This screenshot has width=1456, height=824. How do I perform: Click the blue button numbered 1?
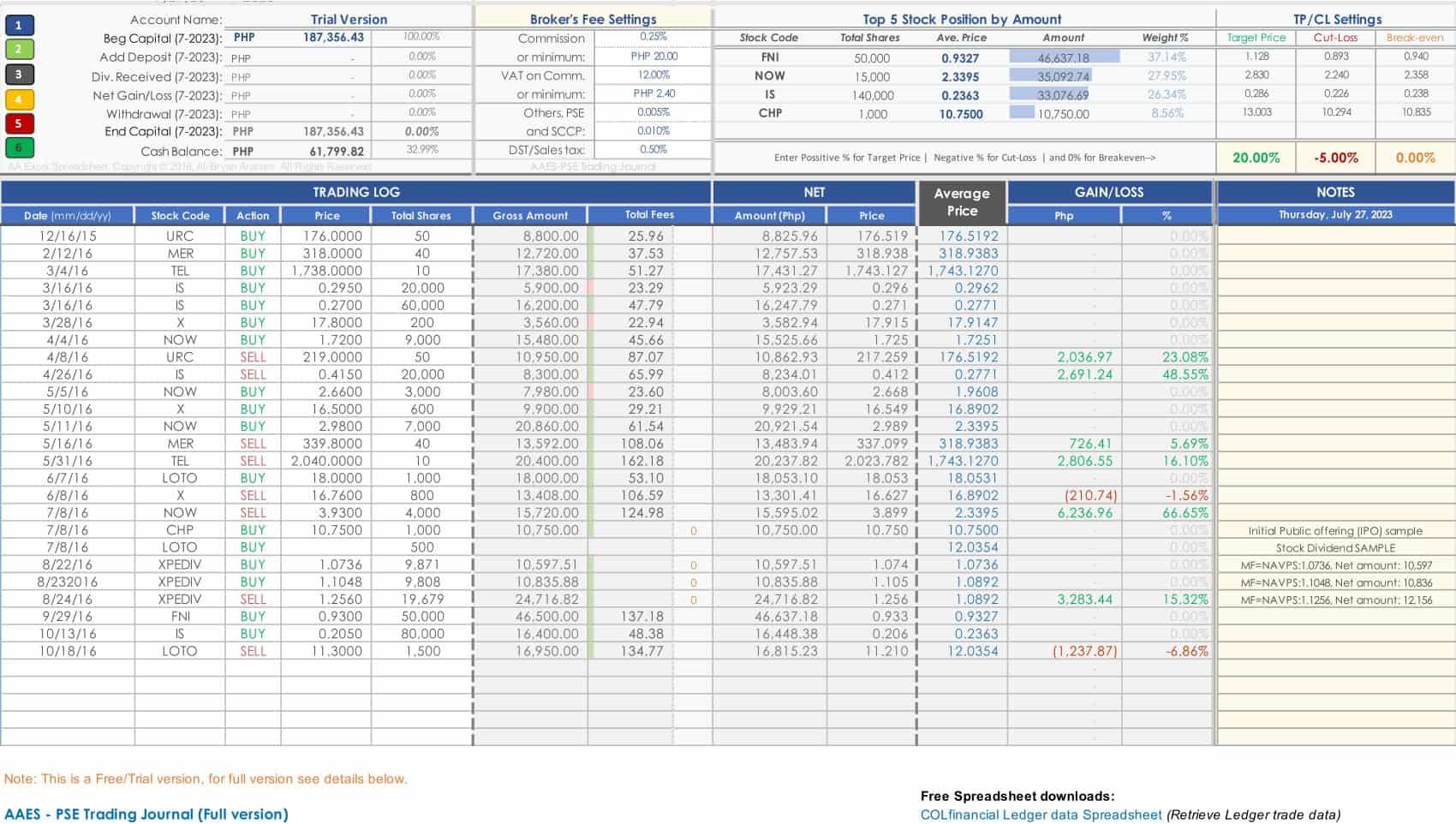19,27
